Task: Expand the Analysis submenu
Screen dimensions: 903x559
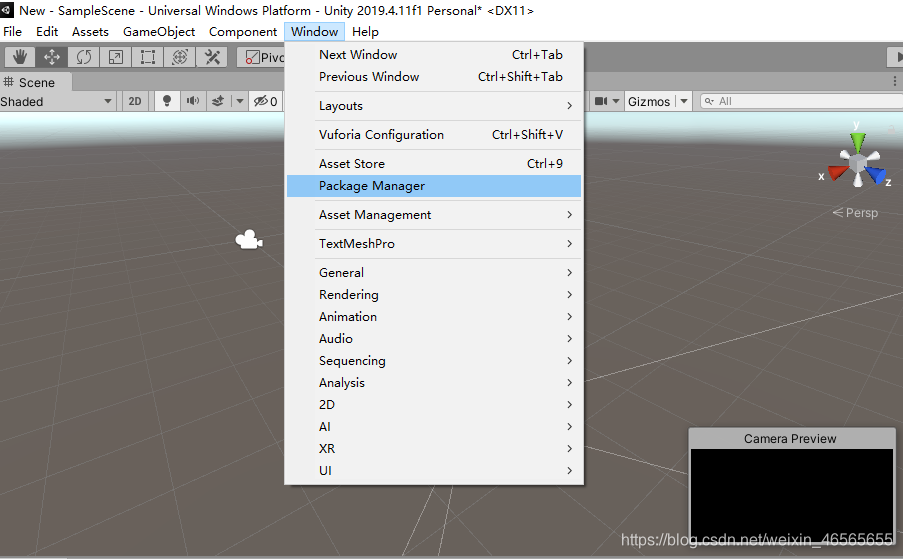Action: 434,383
